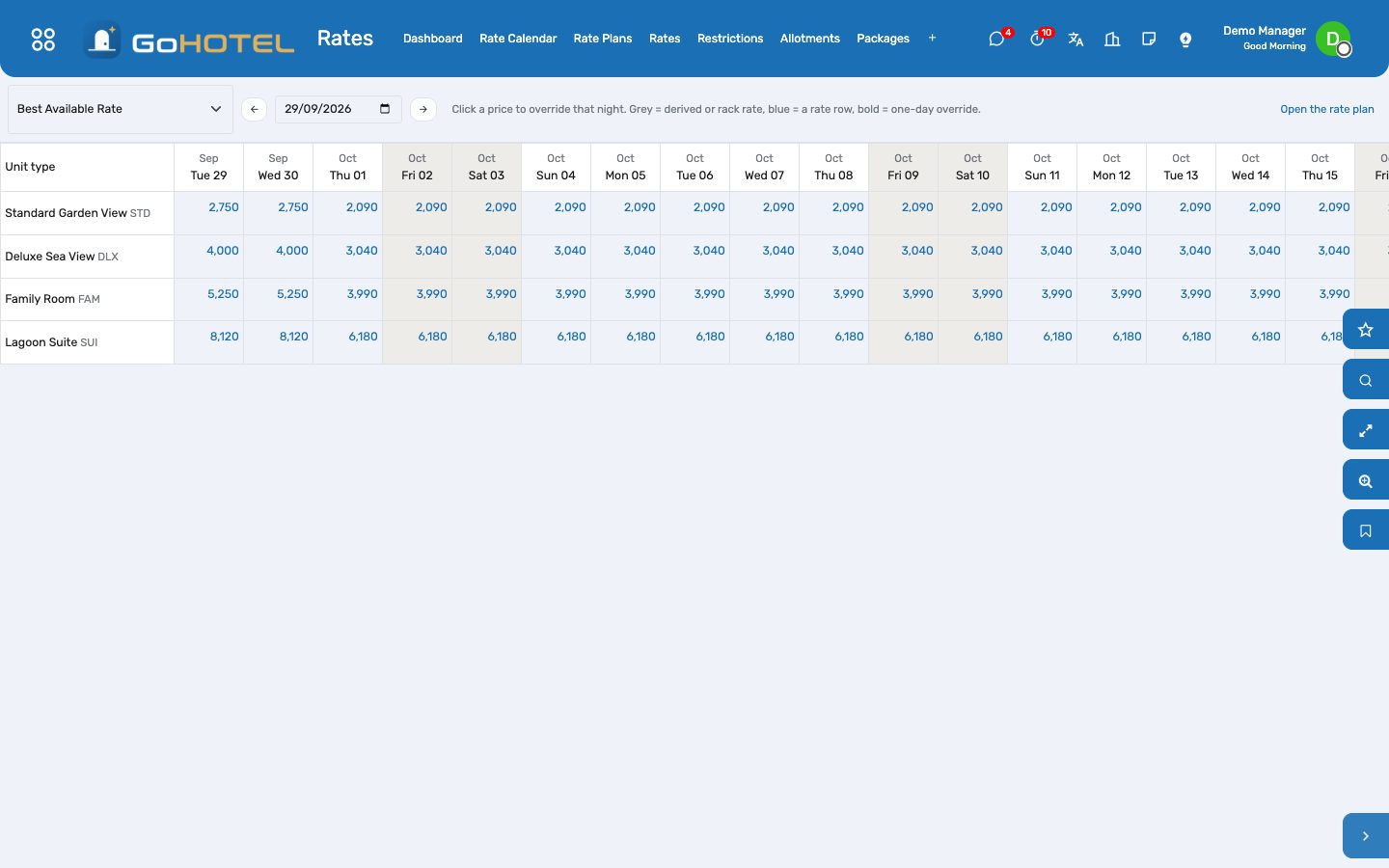Expand the Best Available Rate dropdown
The height and width of the screenshot is (868, 1389).
121,109
